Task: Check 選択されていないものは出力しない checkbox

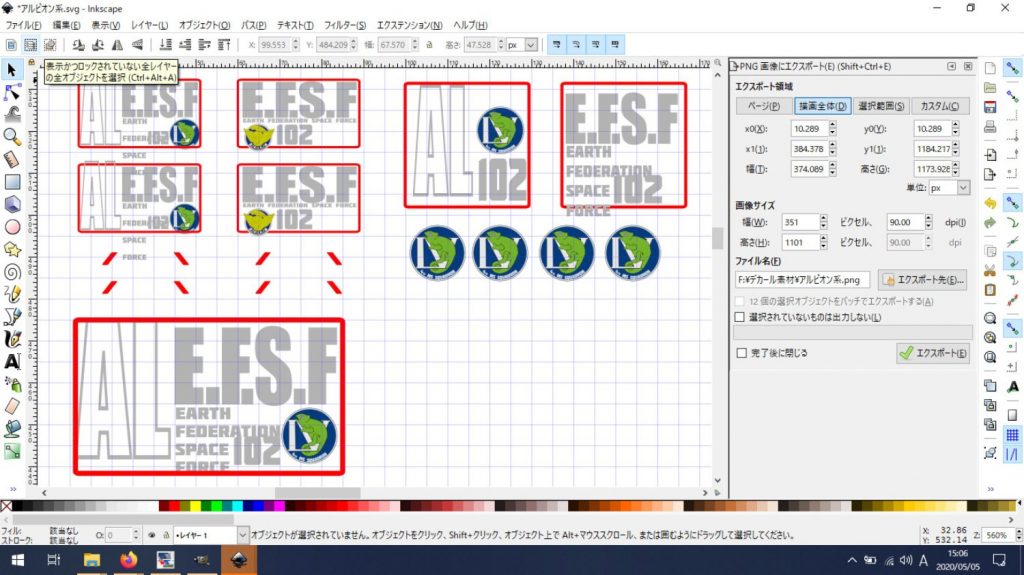Action: 739,317
